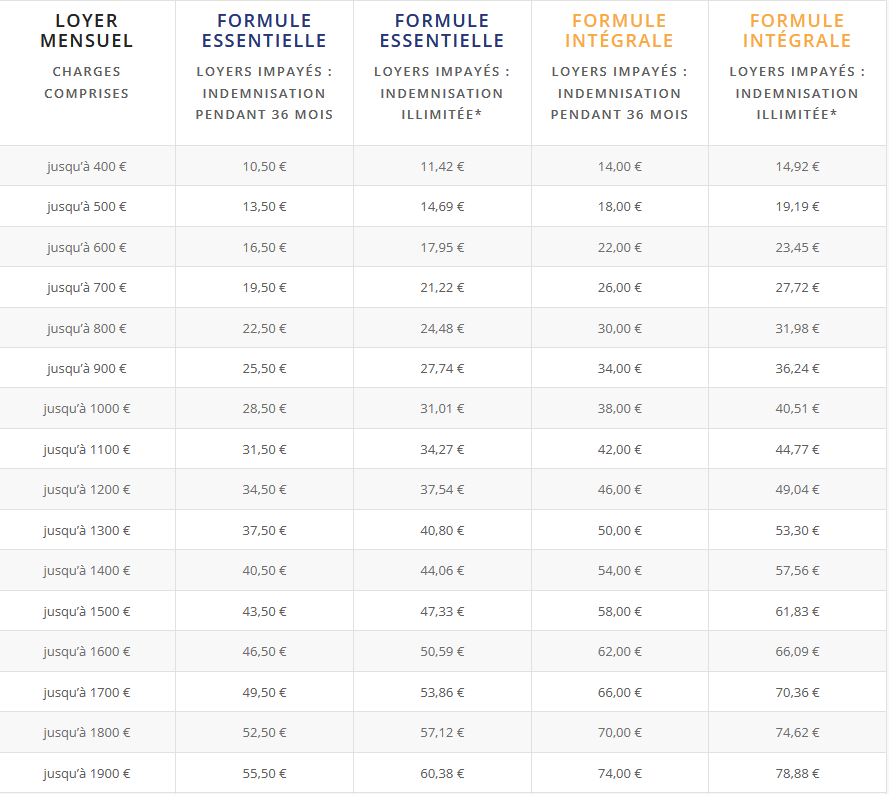Screen dimensions: 889x794
Task: Click the '27,72 €' price cell
Action: coord(797,288)
